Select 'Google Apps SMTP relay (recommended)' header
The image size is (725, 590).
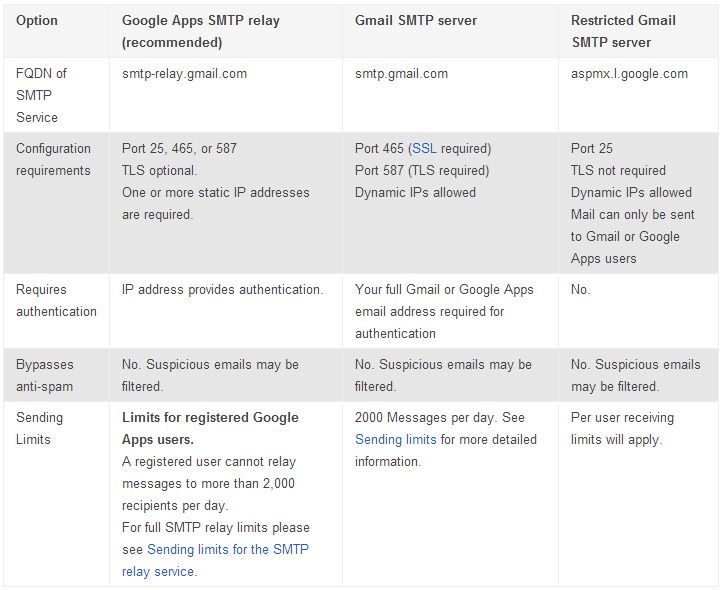tap(201, 31)
